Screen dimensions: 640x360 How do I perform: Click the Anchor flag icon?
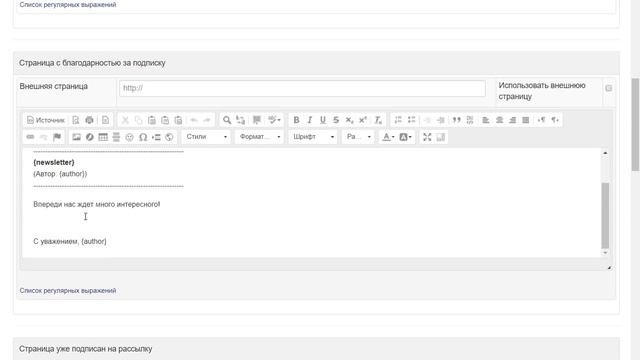(57, 137)
